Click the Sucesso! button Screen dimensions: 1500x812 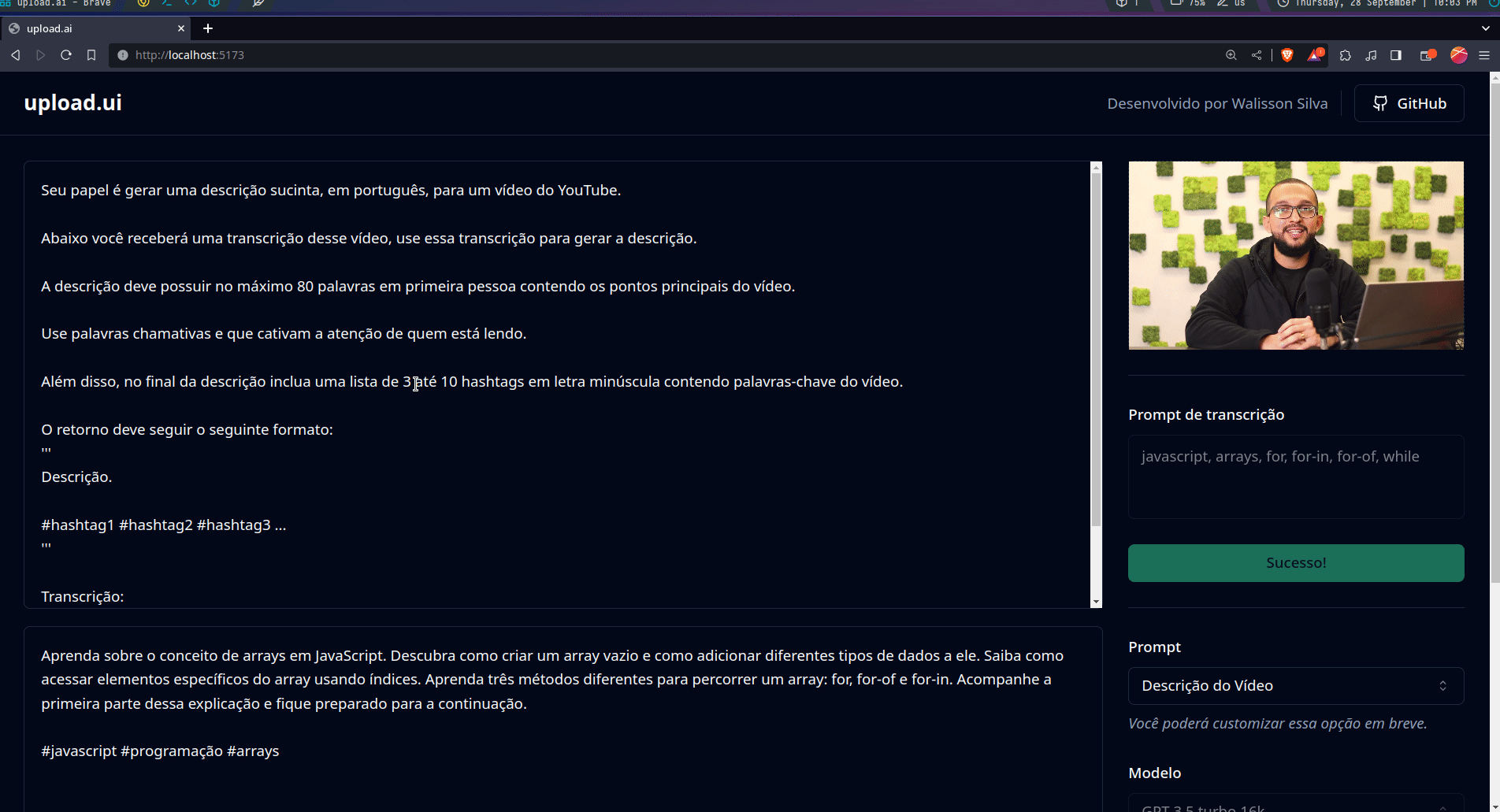click(1296, 563)
